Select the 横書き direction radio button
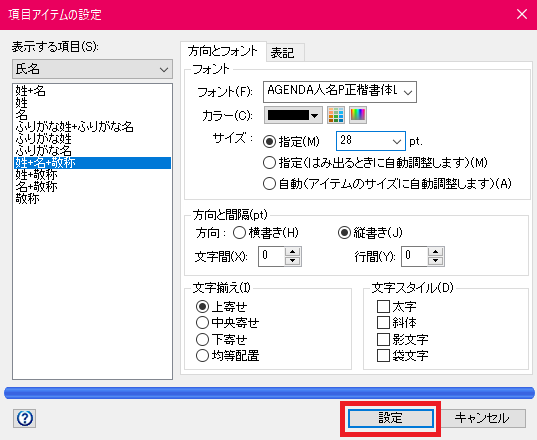This screenshot has height=440, width=537. (x=239, y=233)
